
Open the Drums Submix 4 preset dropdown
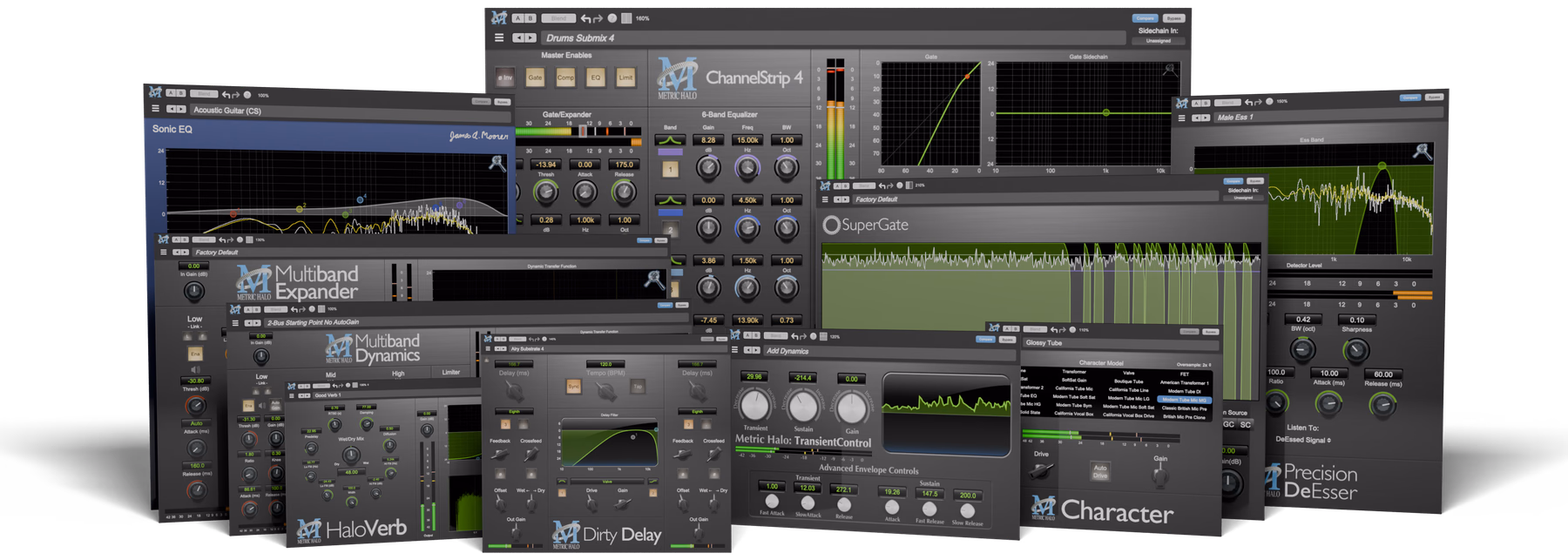pyautogui.click(x=832, y=37)
